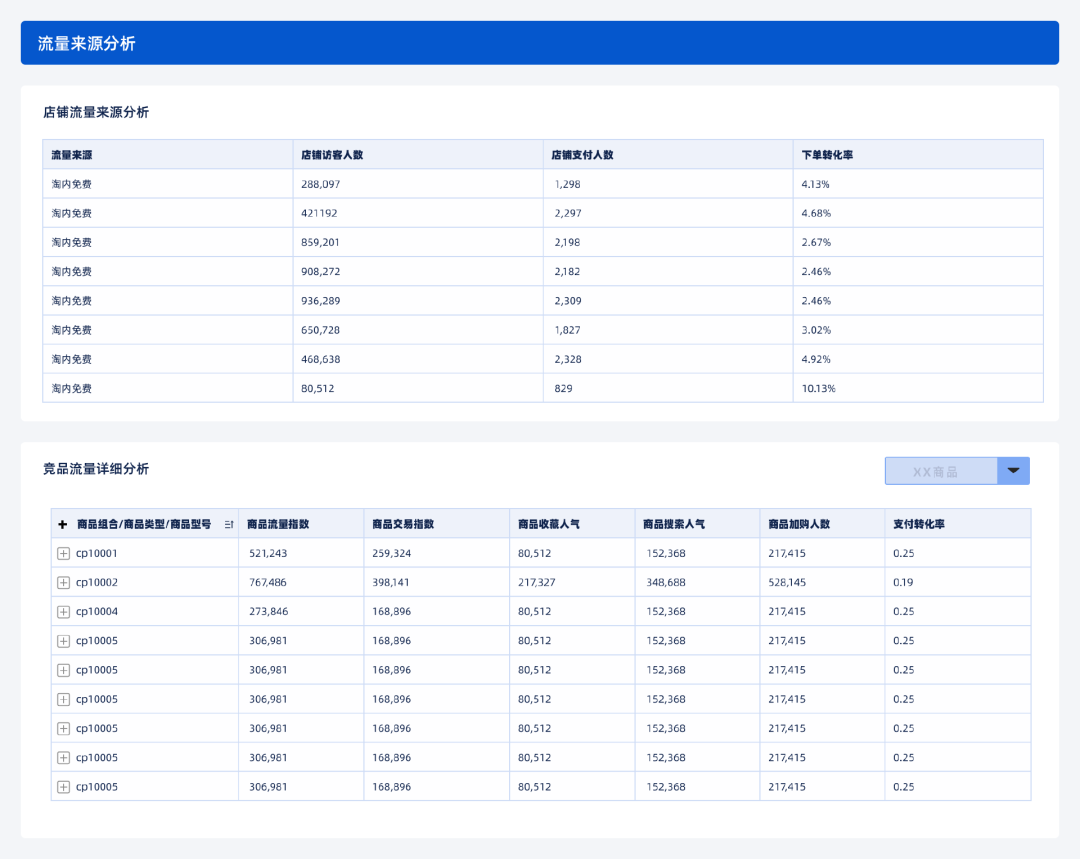Select traffic index value 521,243
This screenshot has width=1080, height=859.
click(268, 553)
